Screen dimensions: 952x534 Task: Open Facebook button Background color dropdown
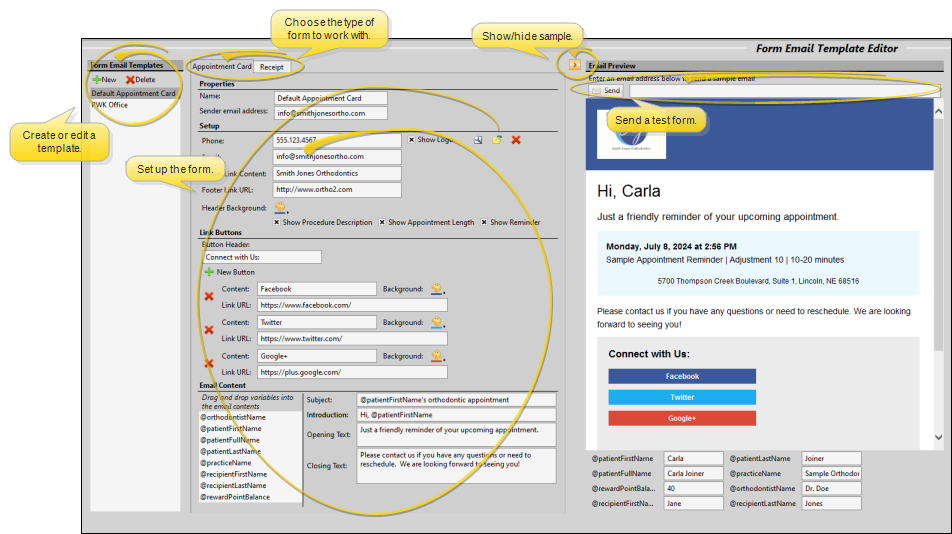pyautogui.click(x=437, y=289)
